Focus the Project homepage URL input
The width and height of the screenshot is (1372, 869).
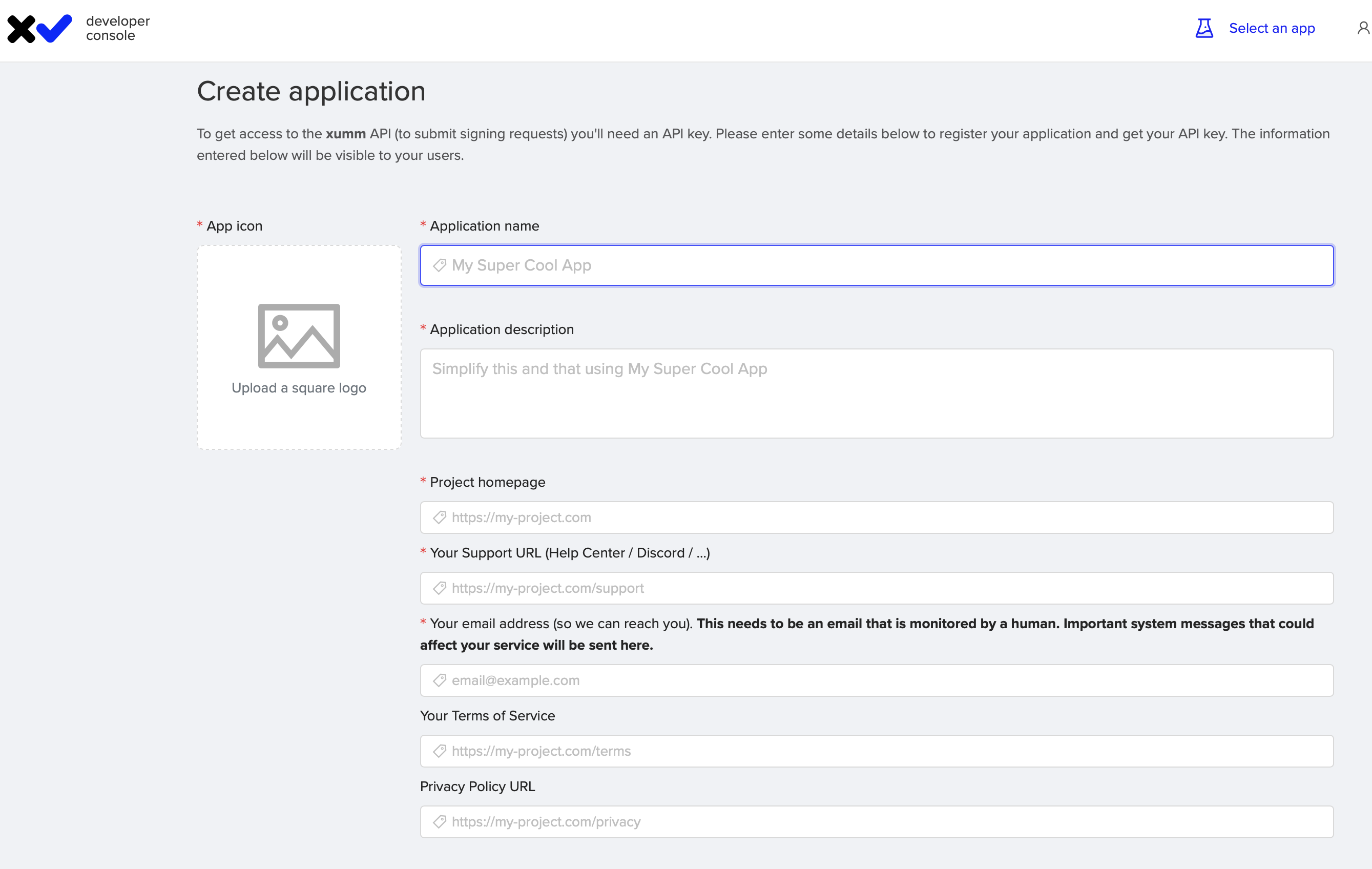876,518
